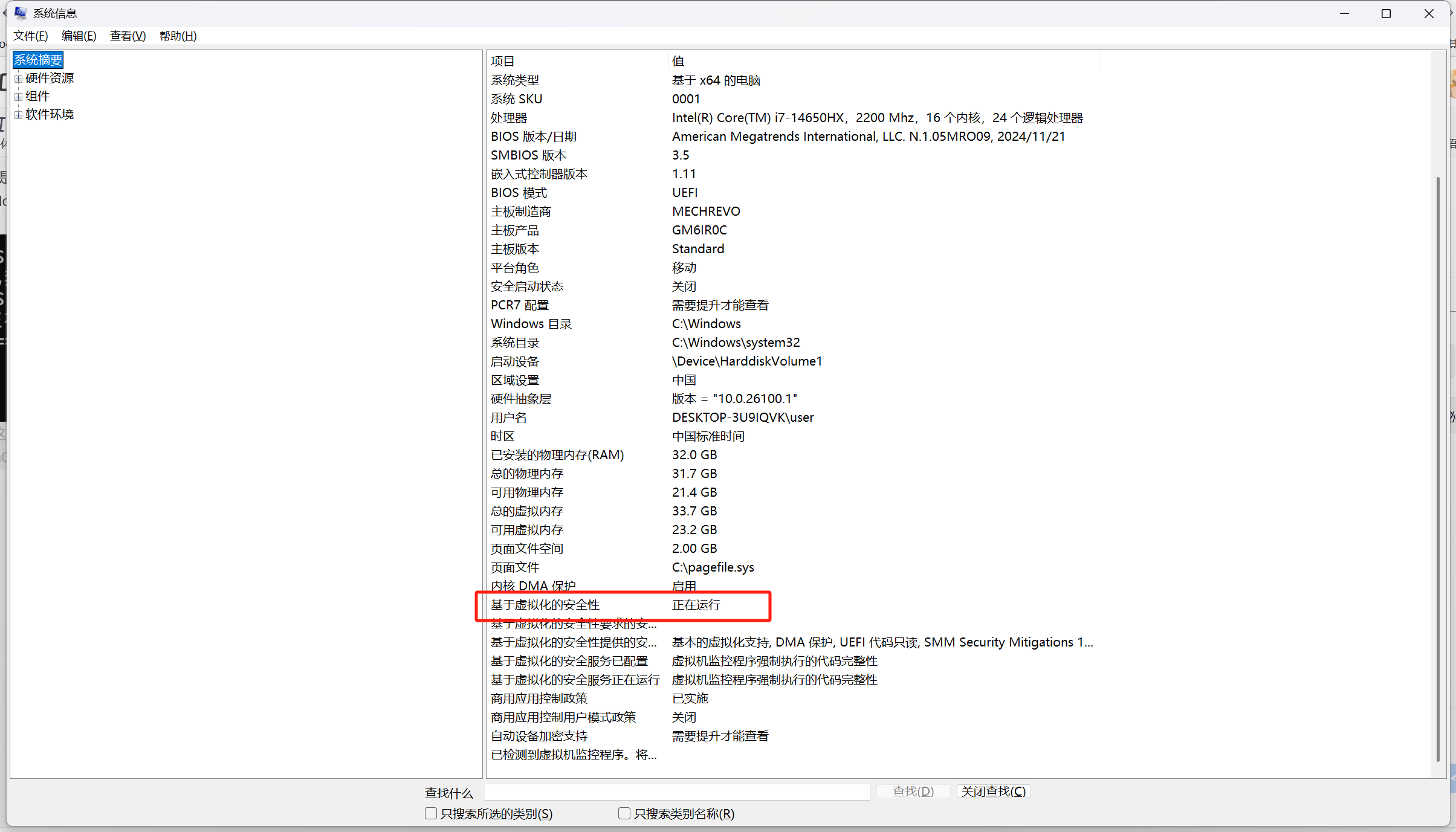Select the 系统摘要 tree item
Image resolution: width=1456 pixels, height=832 pixels.
[38, 60]
